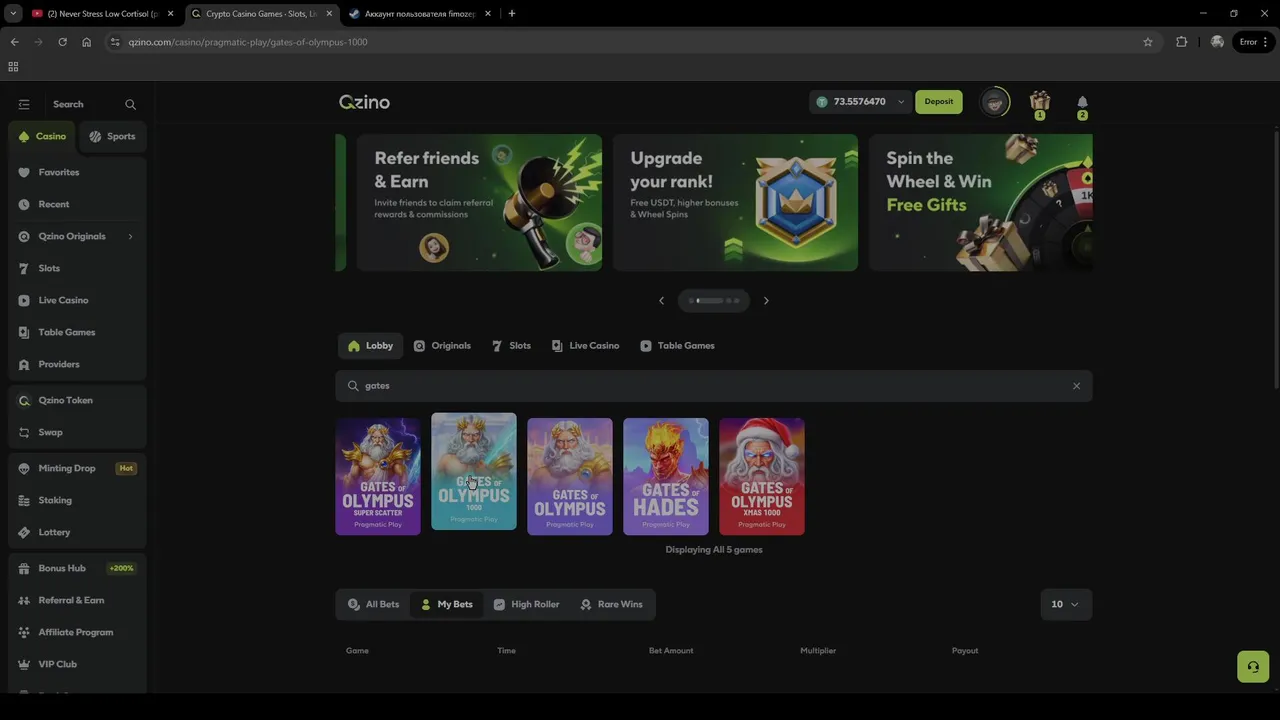1280x720 pixels.
Task: Open the notifications bell
Action: (x=1082, y=103)
